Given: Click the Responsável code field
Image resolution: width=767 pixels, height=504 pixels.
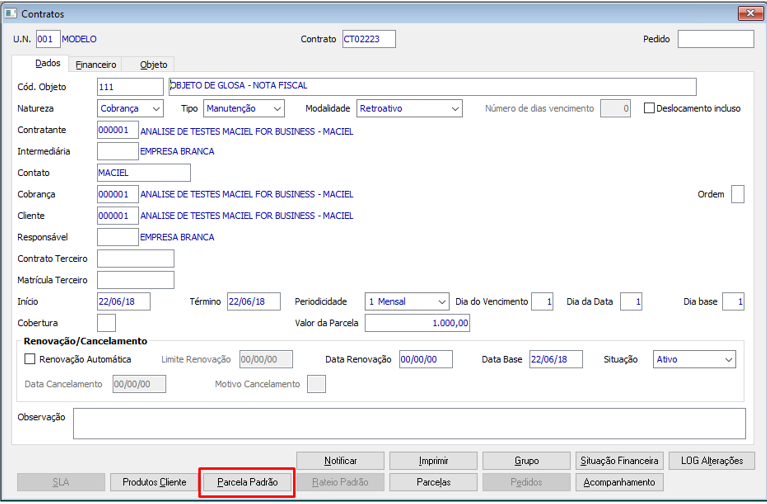Looking at the screenshot, I should coord(118,237).
